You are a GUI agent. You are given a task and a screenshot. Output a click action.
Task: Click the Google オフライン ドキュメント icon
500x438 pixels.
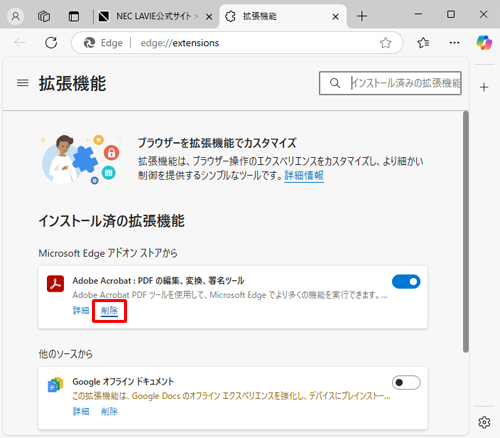[x=55, y=384]
